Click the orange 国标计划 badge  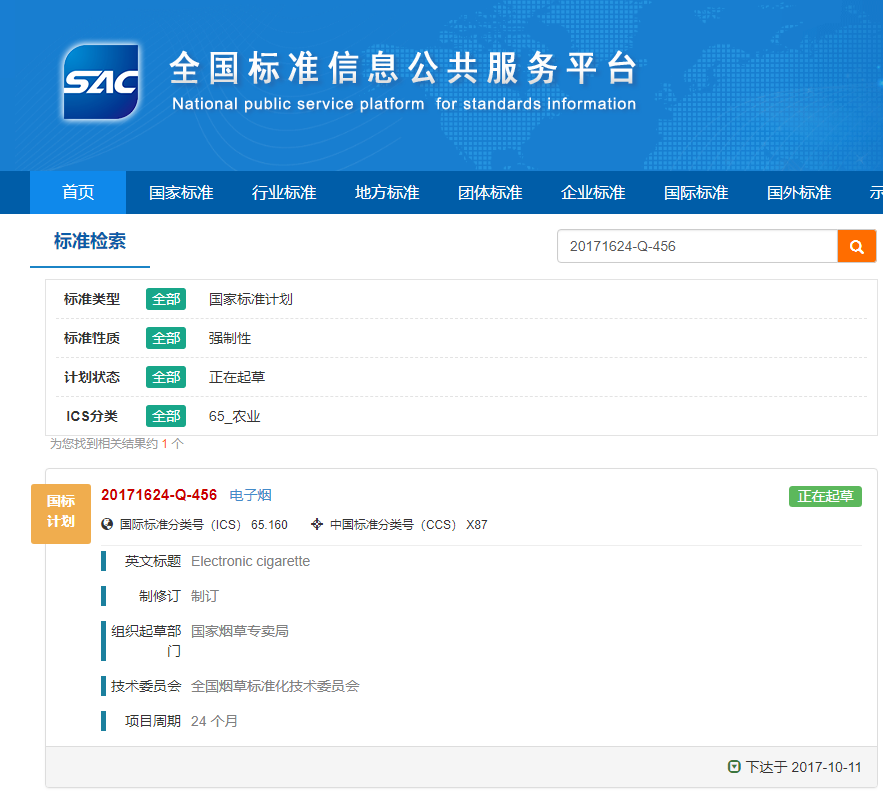[61, 513]
